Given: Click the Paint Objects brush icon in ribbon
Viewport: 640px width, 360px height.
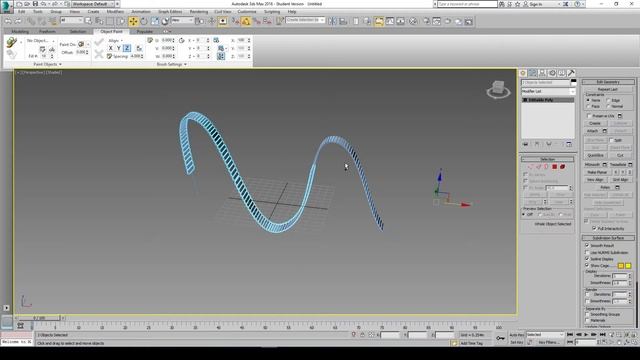Looking at the screenshot, I should (x=11, y=42).
